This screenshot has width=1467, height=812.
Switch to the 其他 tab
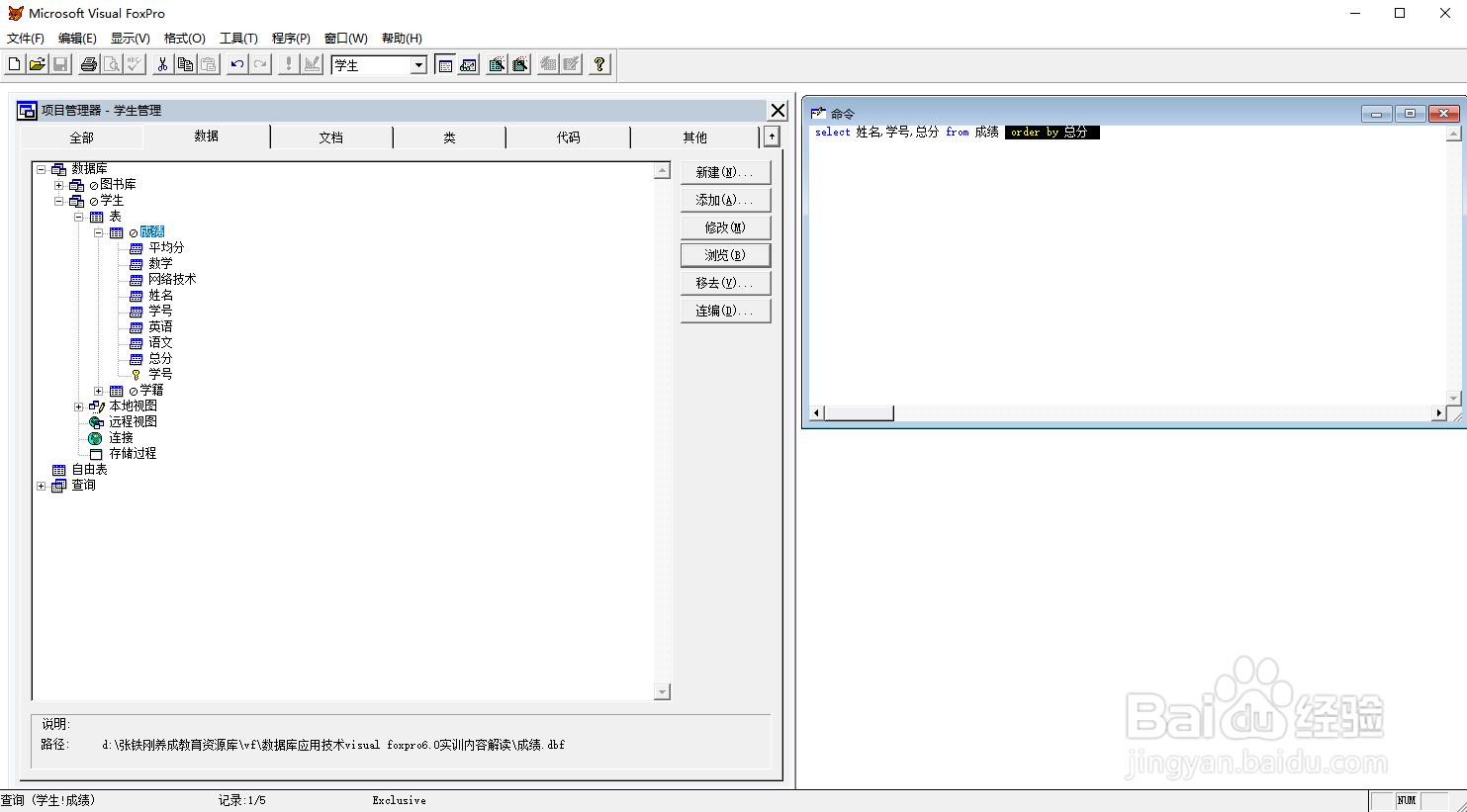[x=695, y=137]
